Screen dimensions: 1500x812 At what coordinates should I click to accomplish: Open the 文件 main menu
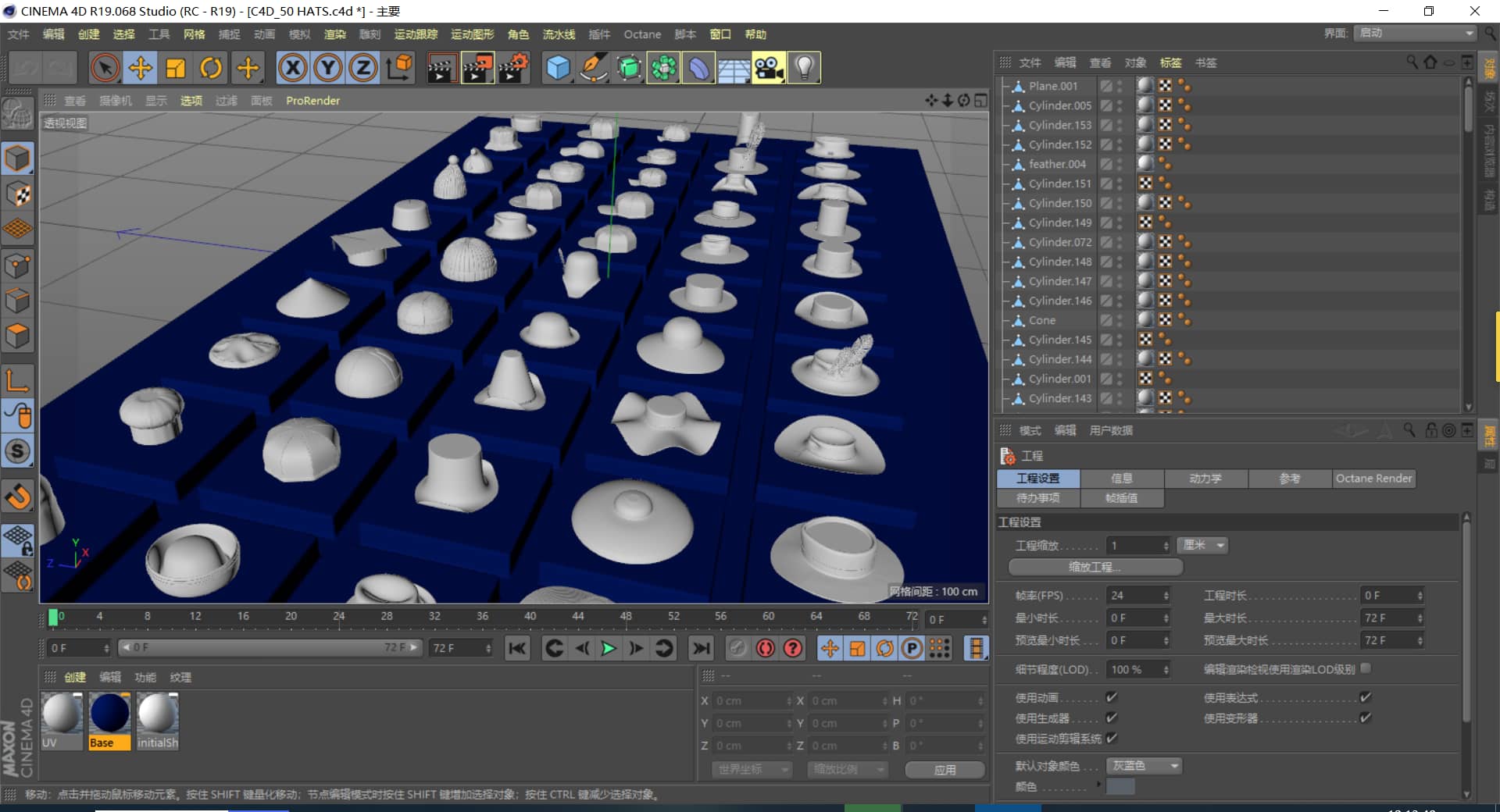(18, 34)
